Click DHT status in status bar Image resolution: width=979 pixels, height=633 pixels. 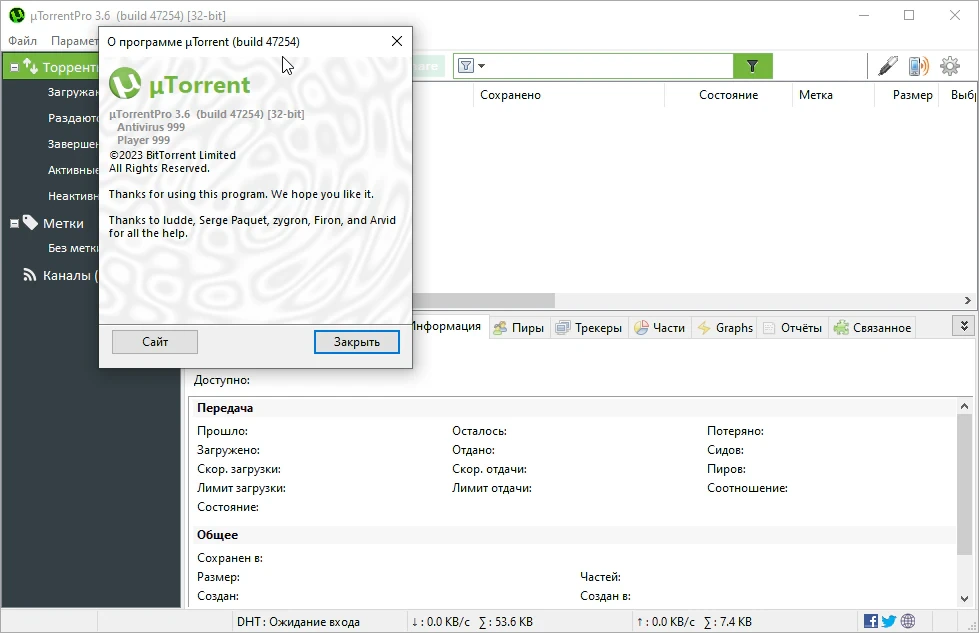coord(298,622)
